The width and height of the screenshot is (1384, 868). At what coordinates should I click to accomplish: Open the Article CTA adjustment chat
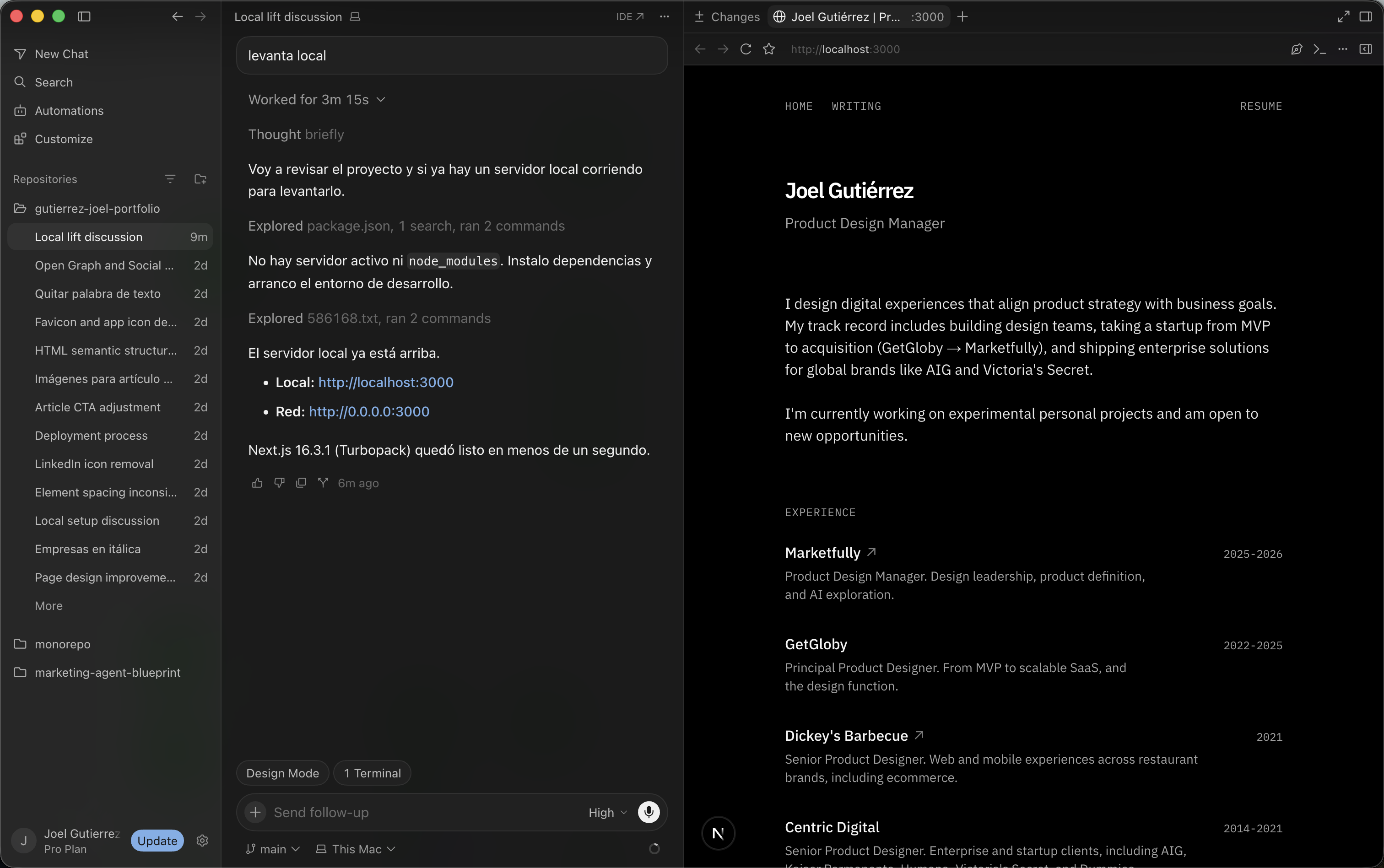(x=110, y=407)
